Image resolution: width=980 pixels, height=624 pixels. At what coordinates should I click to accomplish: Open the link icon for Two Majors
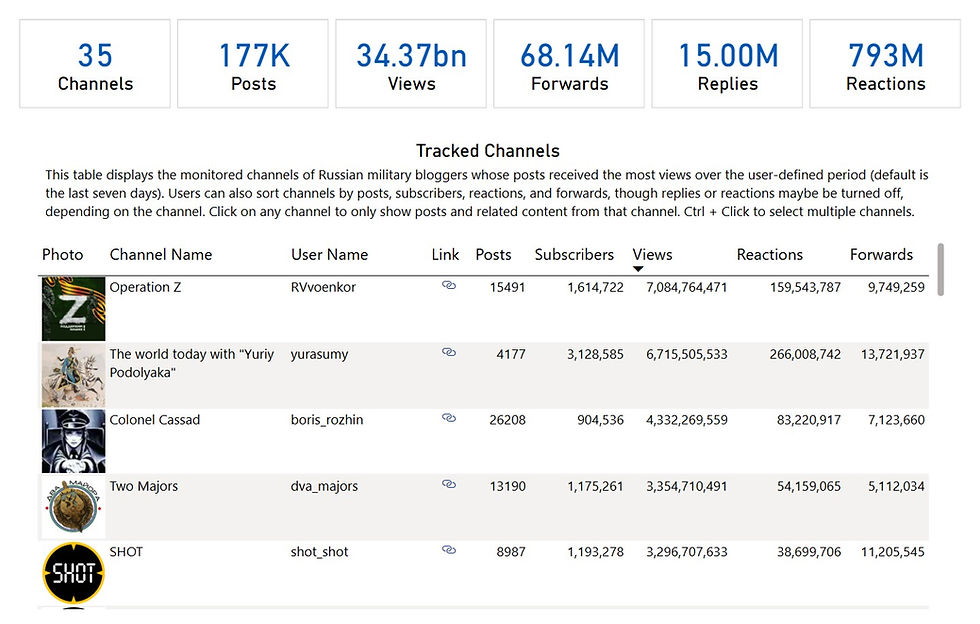pyautogui.click(x=449, y=485)
